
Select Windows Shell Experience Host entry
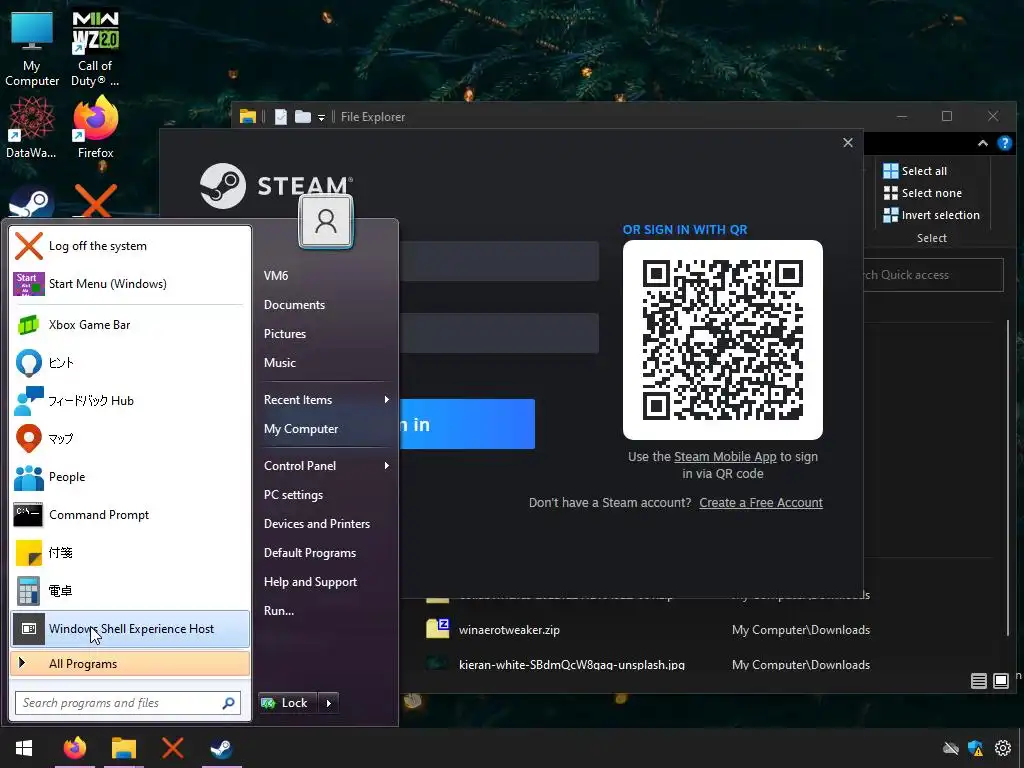pyautogui.click(x=130, y=629)
